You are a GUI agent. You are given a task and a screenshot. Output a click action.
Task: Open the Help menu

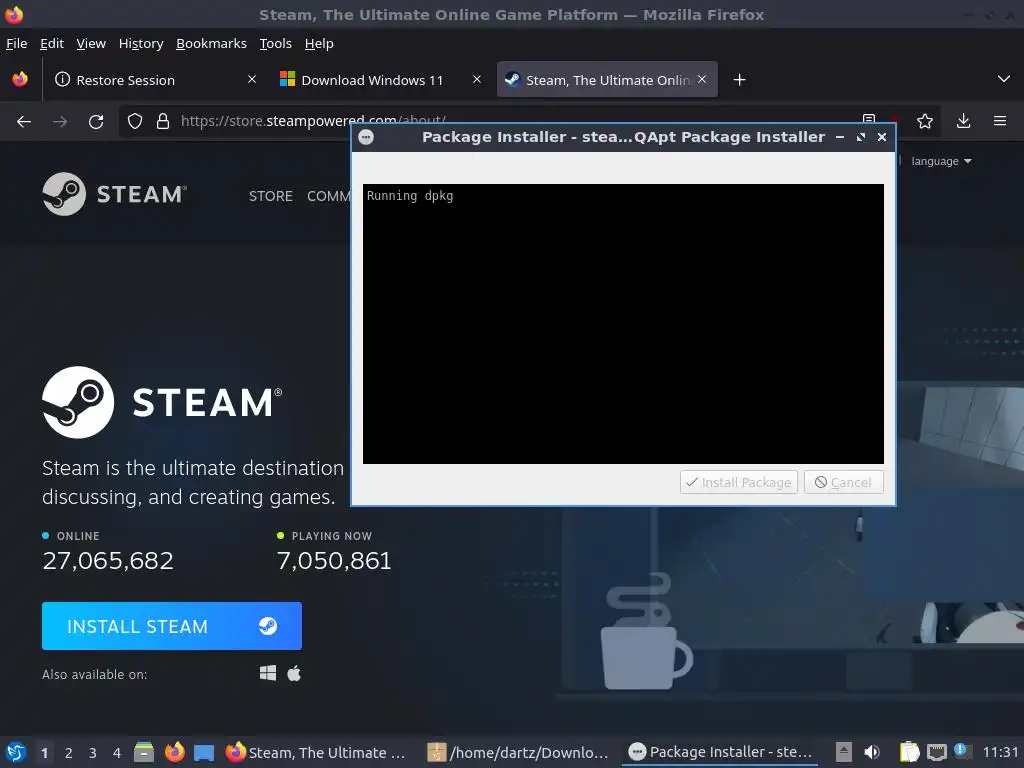[319, 43]
